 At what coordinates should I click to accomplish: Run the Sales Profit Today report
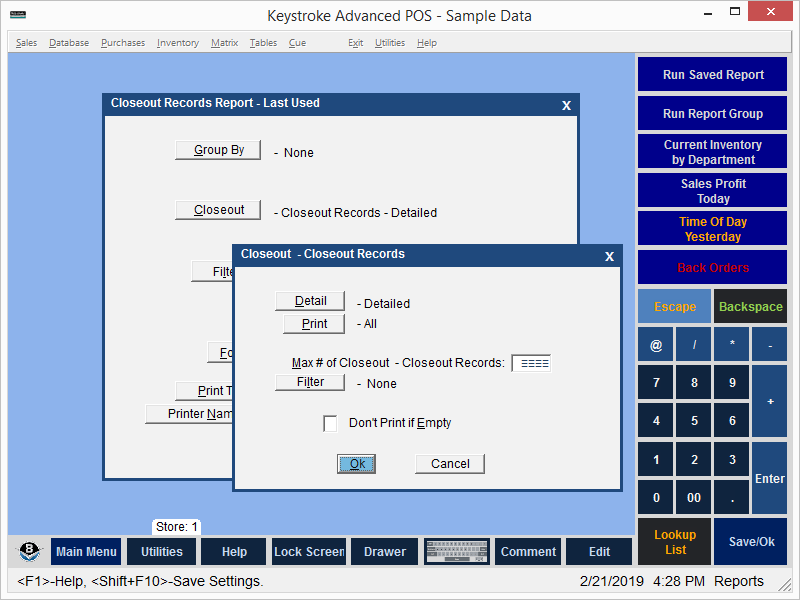712,191
